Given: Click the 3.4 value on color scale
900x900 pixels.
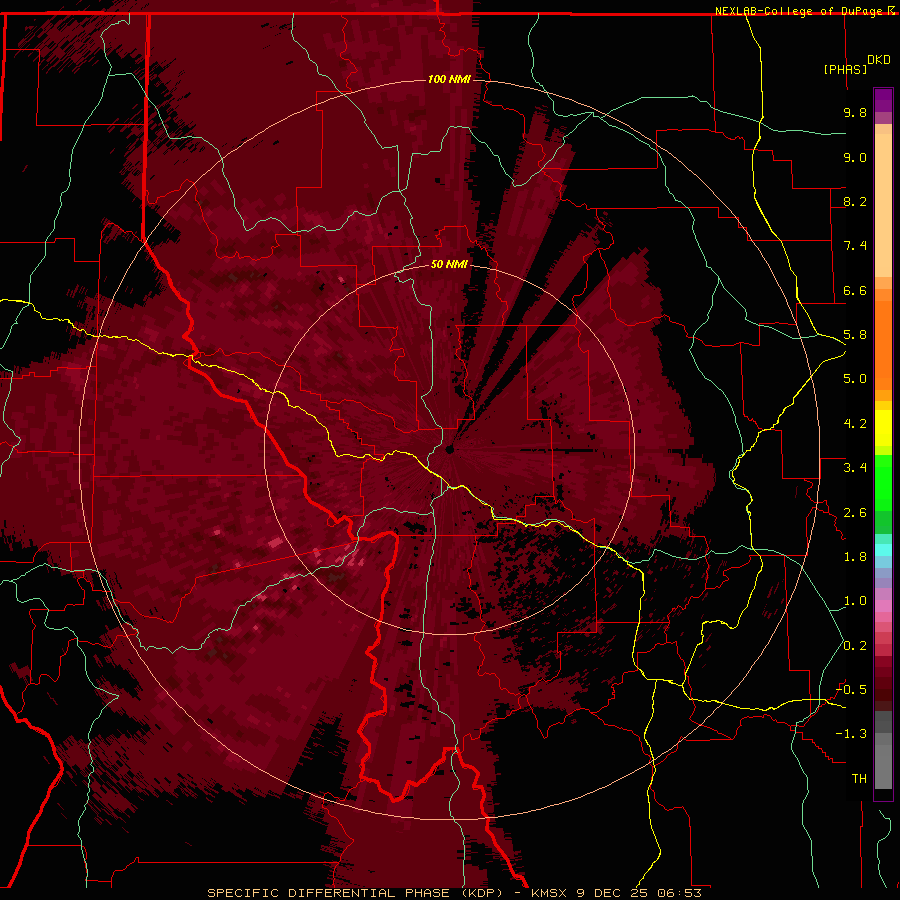Looking at the screenshot, I should pyautogui.click(x=855, y=468).
